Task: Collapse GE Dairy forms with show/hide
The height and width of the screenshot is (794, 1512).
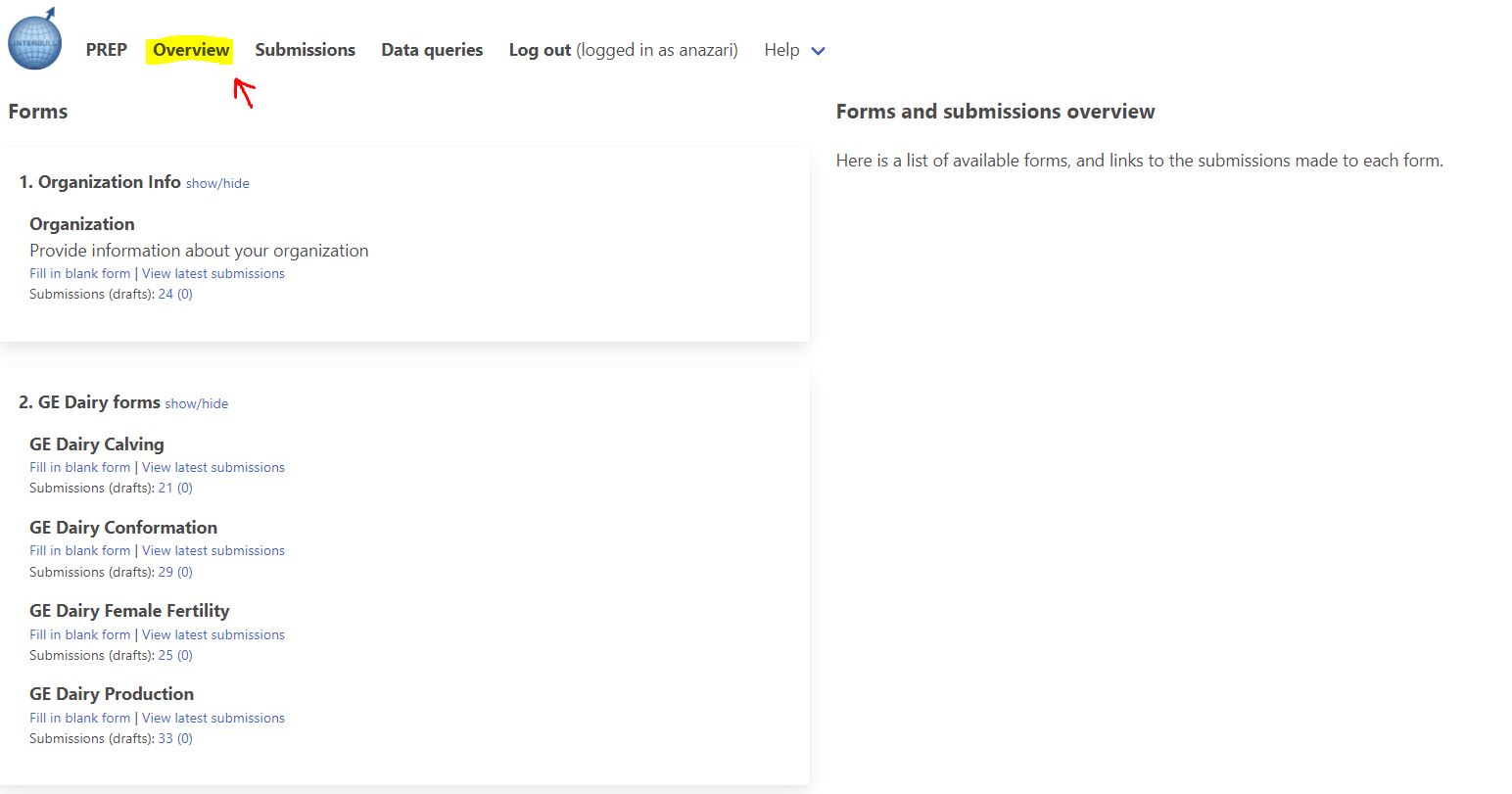Action: 196,403
